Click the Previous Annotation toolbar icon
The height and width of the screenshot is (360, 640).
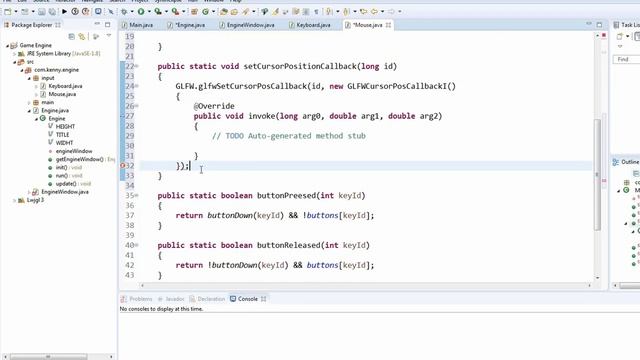point(346,11)
